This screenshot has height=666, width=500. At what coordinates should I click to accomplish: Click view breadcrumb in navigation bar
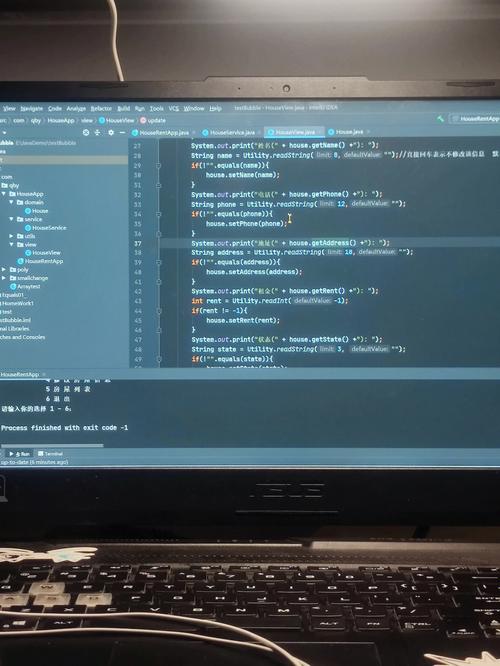tap(87, 121)
